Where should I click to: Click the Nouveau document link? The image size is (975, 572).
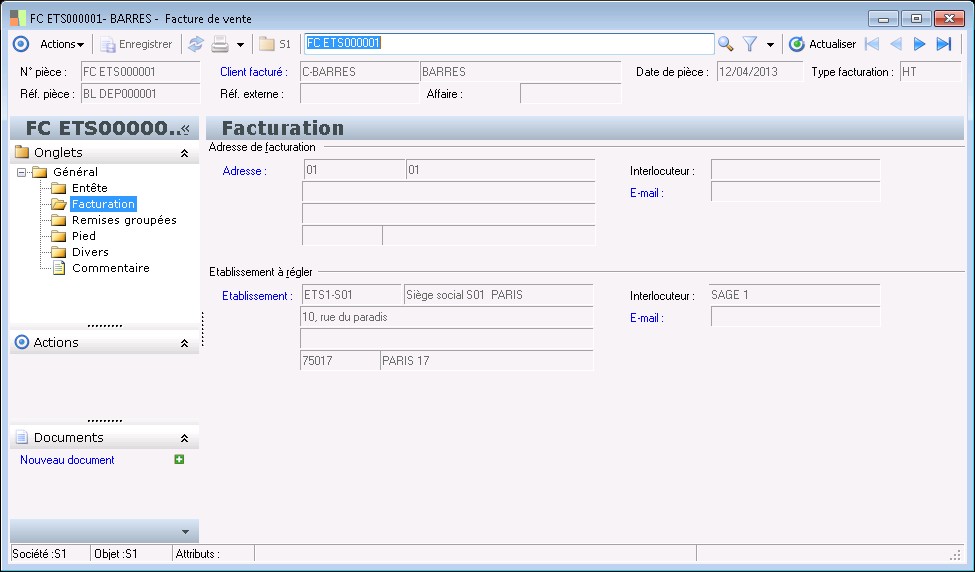click(x=67, y=460)
